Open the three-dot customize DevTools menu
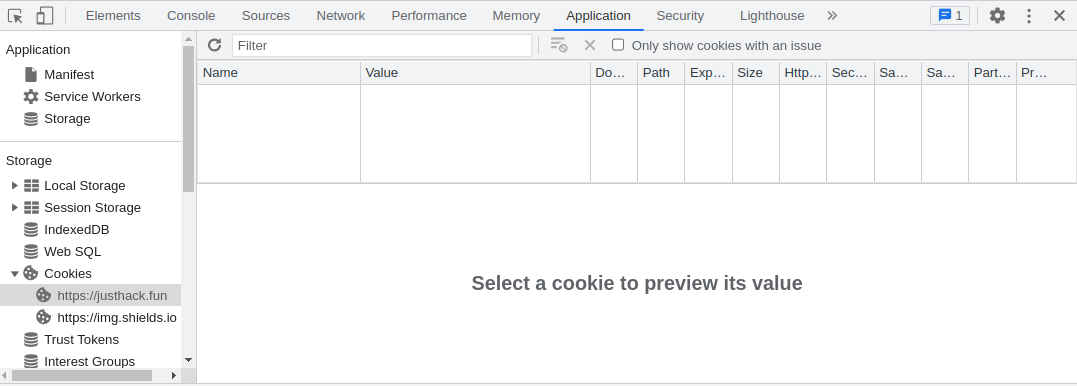Viewport: 1077px width, 386px height. 1029,16
